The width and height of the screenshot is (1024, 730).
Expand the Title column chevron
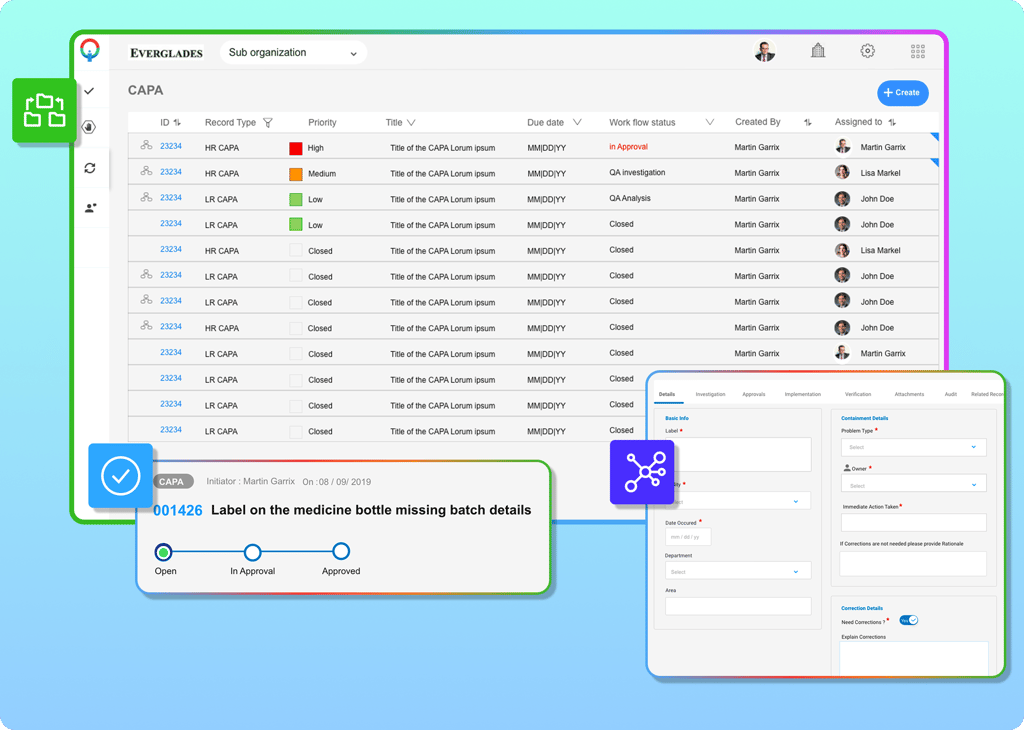click(411, 123)
